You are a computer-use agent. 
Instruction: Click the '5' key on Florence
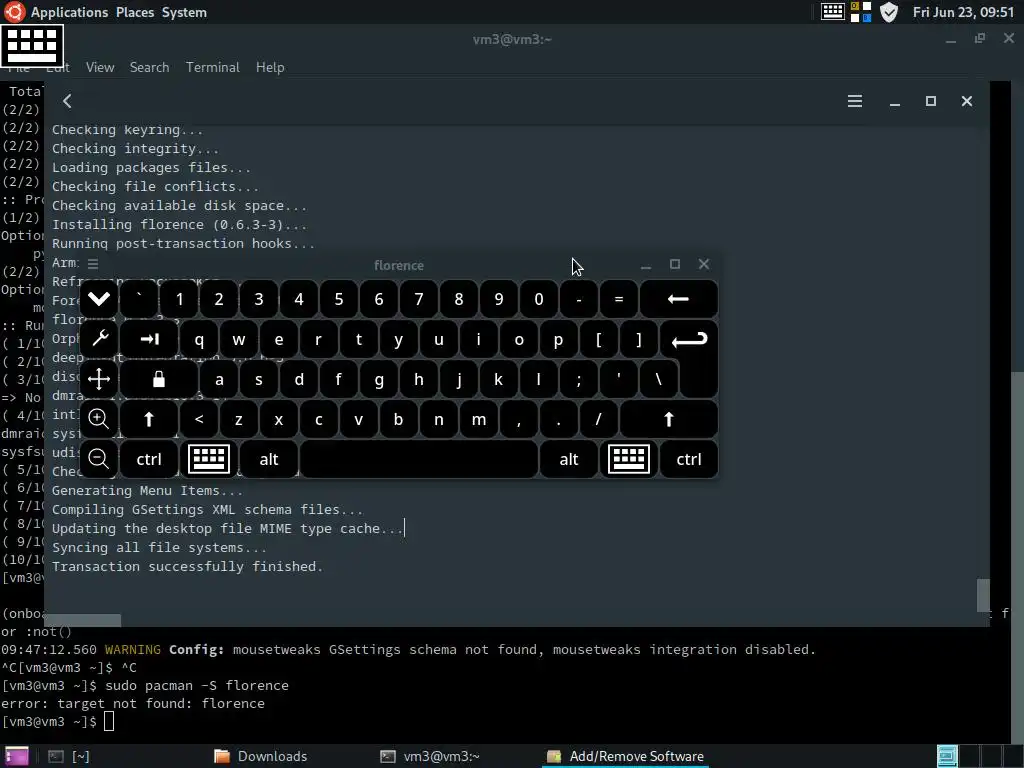(339, 299)
